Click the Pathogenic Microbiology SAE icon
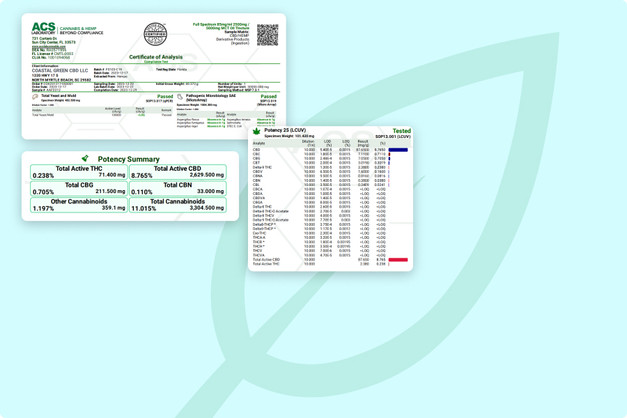This screenshot has width=627, height=418. pos(180,97)
